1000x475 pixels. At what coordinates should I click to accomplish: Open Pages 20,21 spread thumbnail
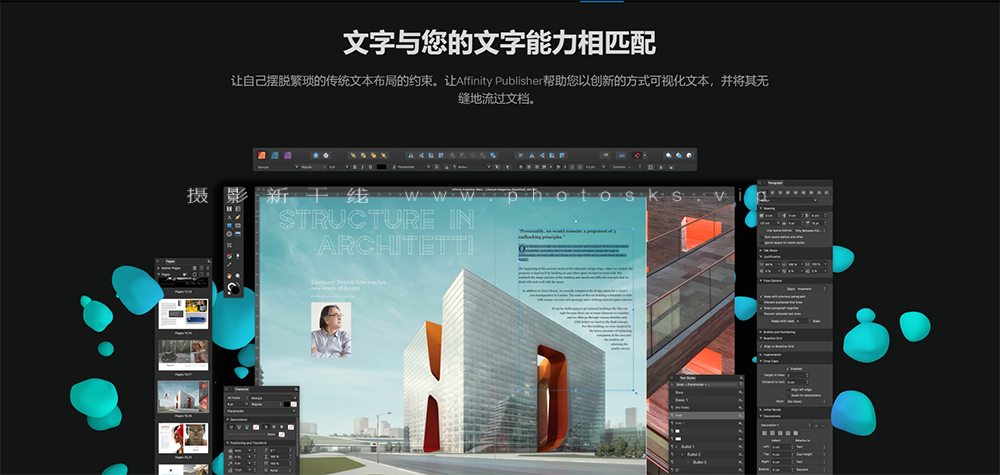point(184,438)
